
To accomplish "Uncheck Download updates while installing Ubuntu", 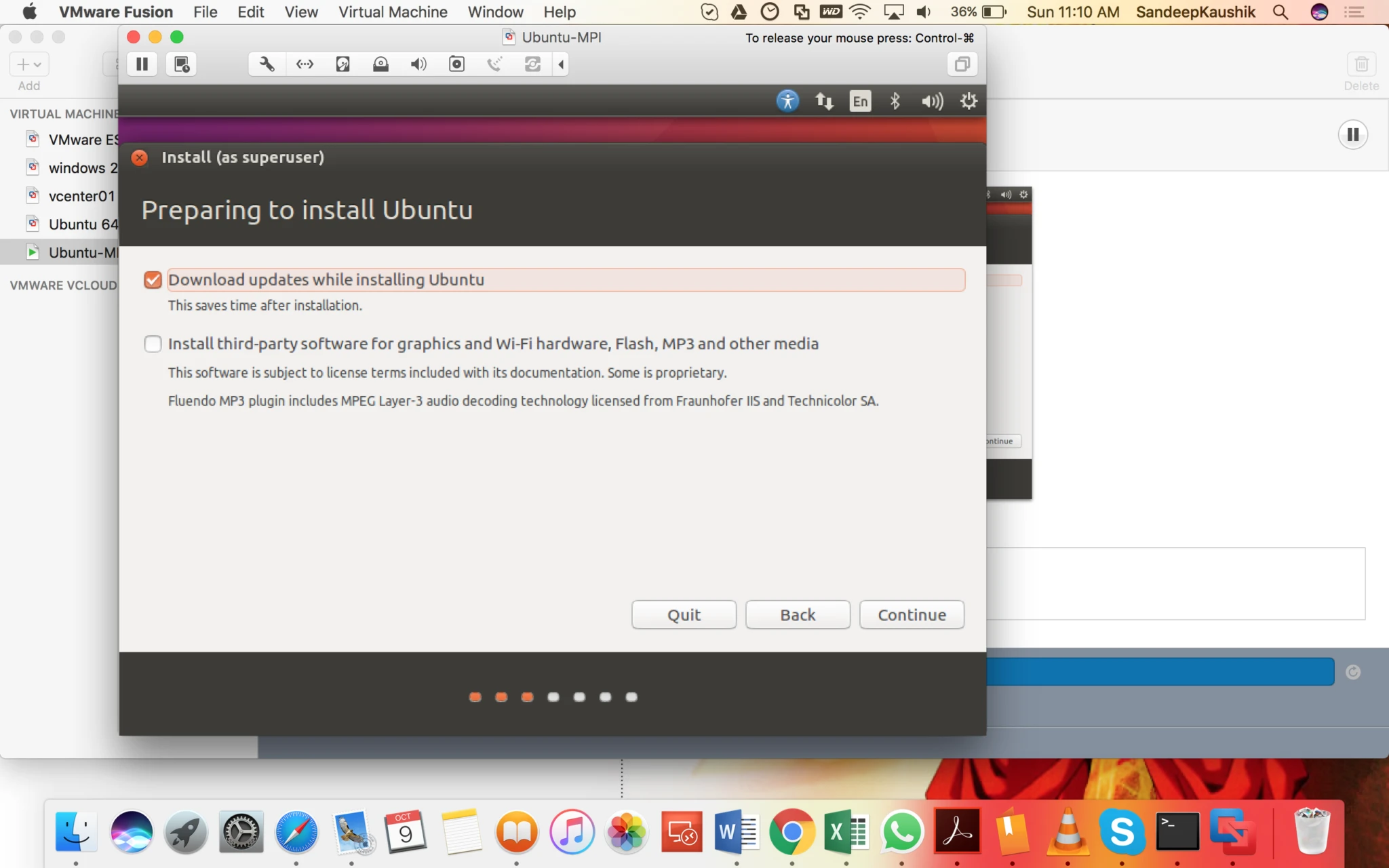I will point(153,280).
